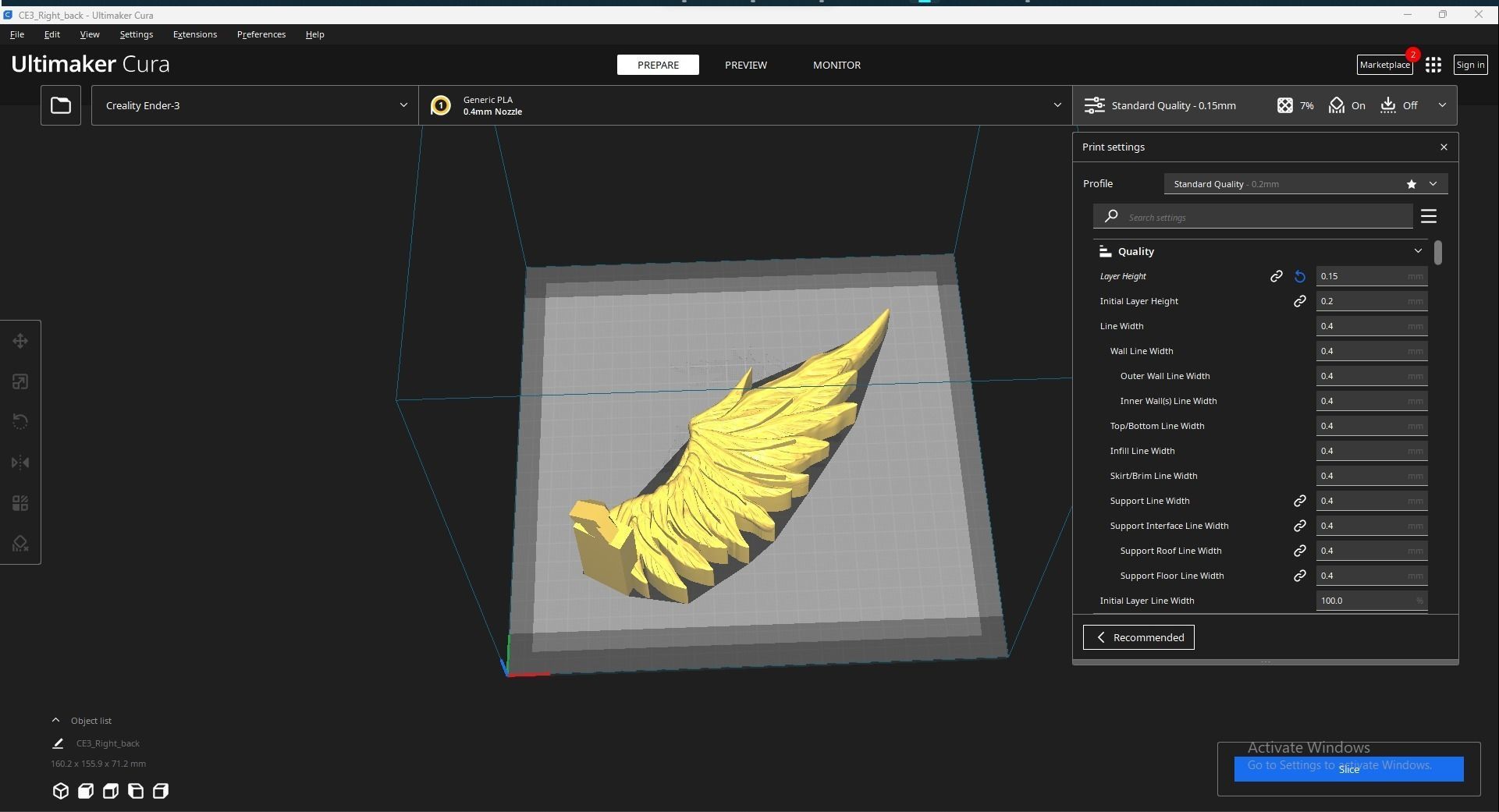Image resolution: width=1499 pixels, height=812 pixels.
Task: Switch to the PREVIEW stage
Action: point(746,65)
